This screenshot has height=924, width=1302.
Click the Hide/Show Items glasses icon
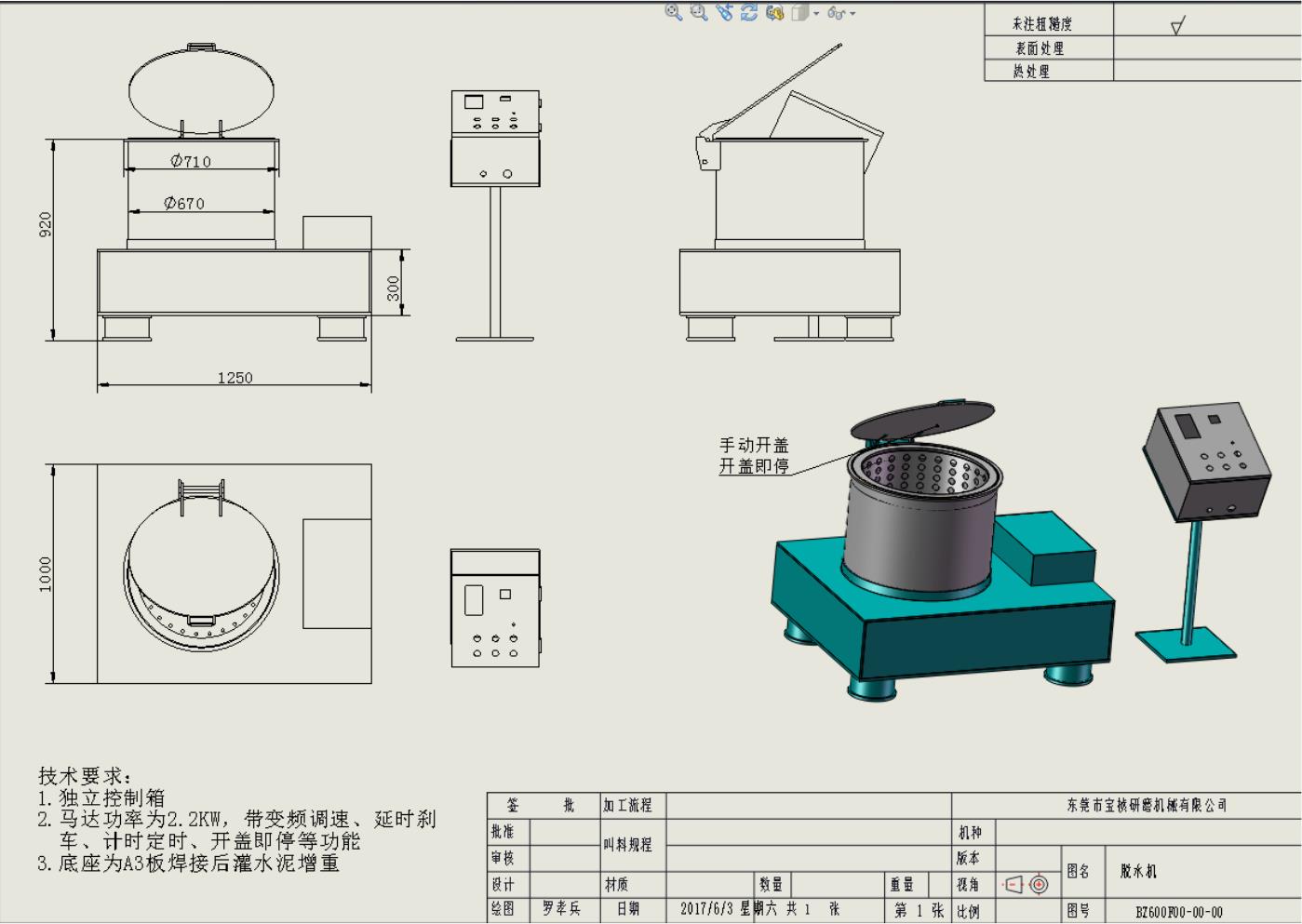pos(836,13)
